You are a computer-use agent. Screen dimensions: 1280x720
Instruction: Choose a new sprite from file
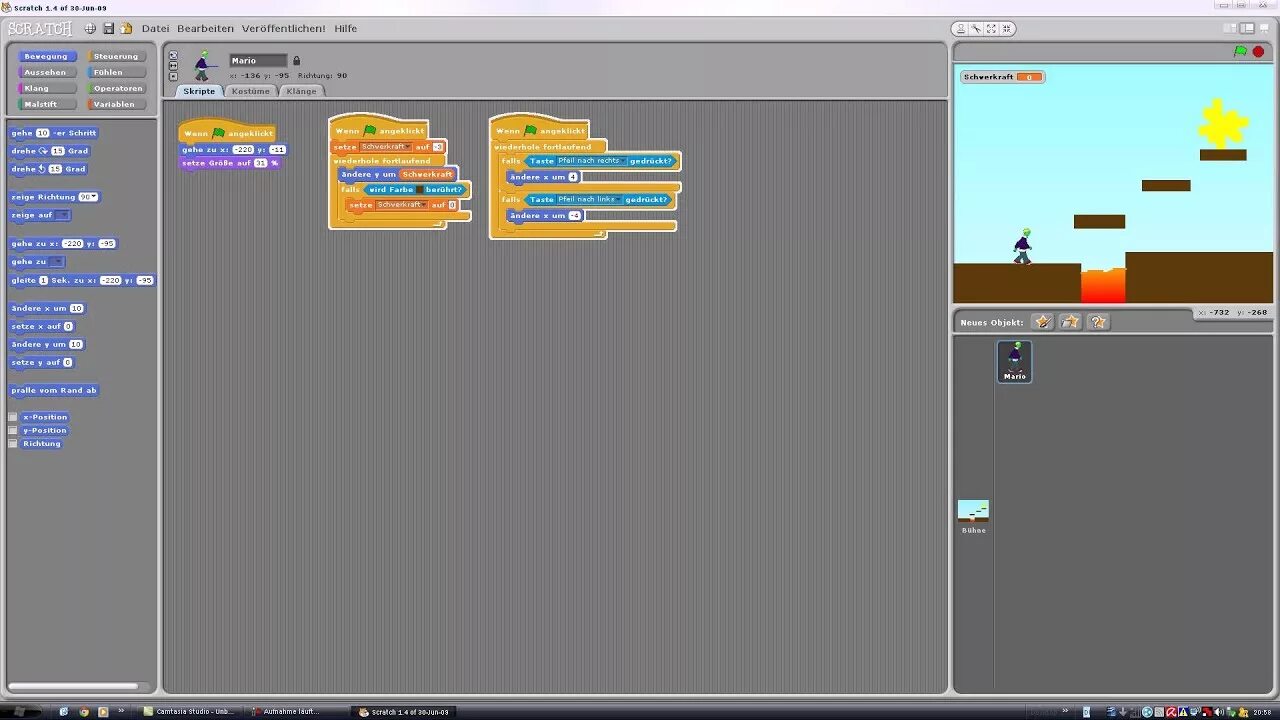click(1070, 321)
